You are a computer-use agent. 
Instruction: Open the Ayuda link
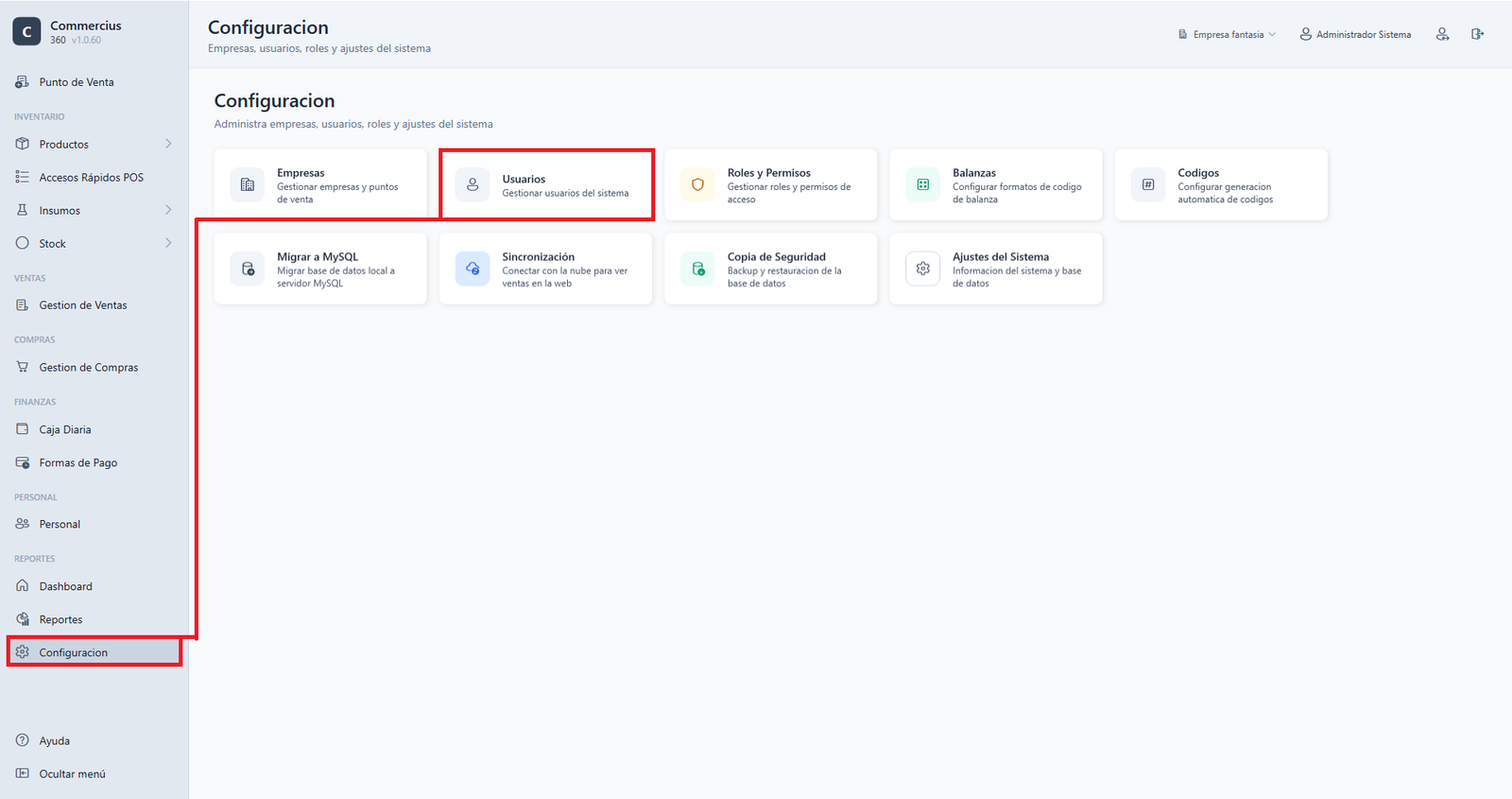94,740
